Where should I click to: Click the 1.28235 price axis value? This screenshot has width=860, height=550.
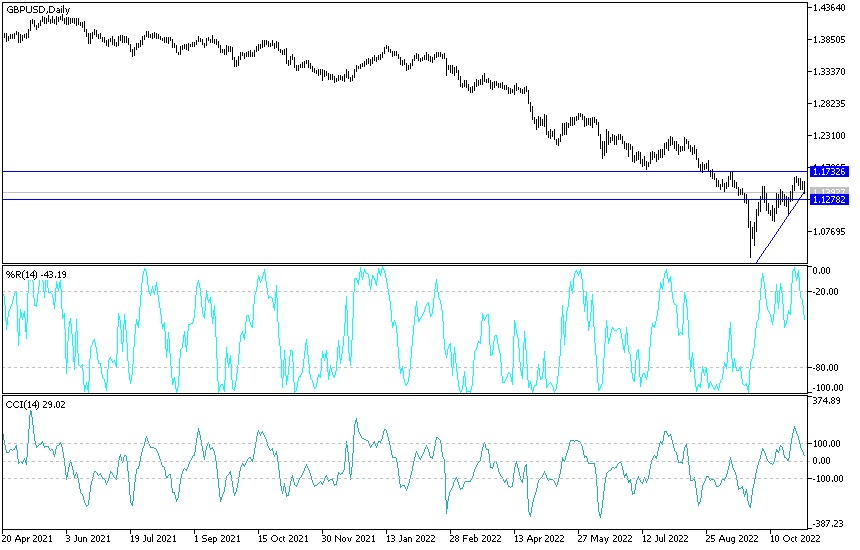coord(829,104)
